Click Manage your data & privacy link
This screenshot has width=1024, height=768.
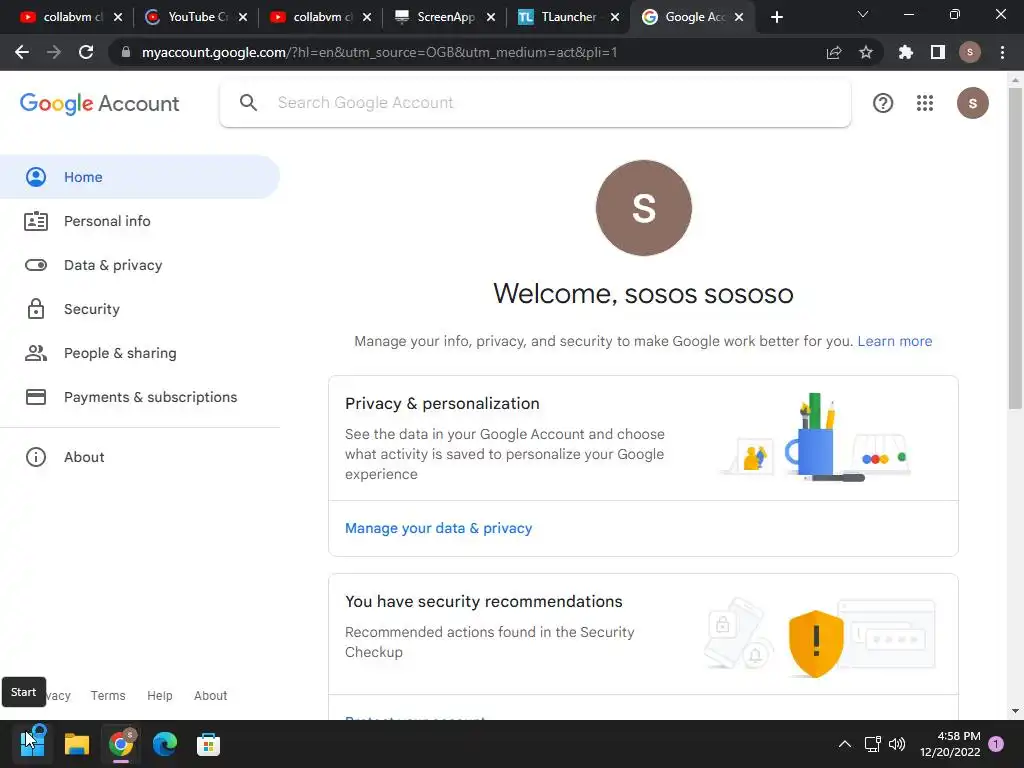tap(438, 528)
